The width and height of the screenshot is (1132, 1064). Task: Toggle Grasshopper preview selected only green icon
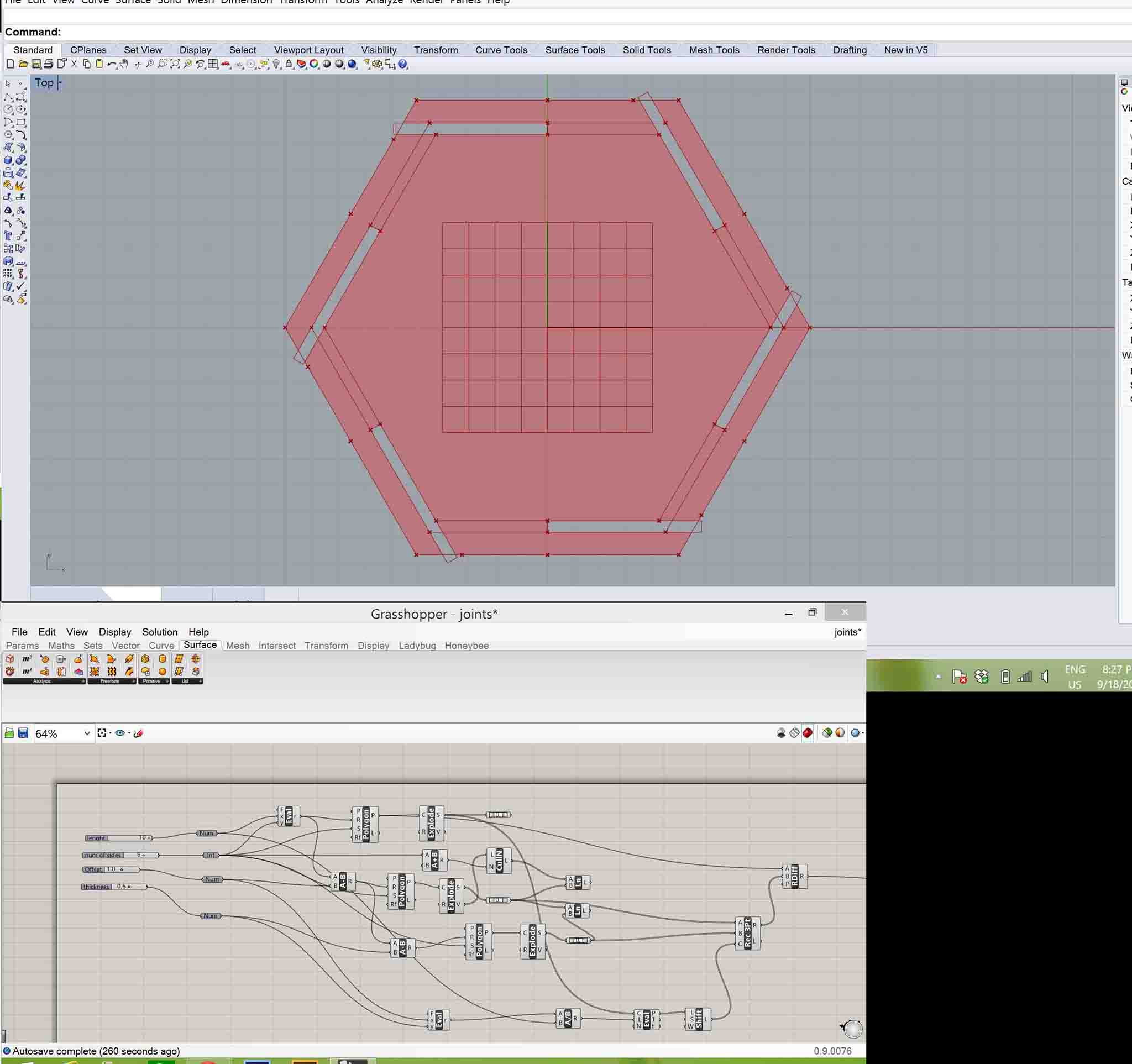[827, 733]
